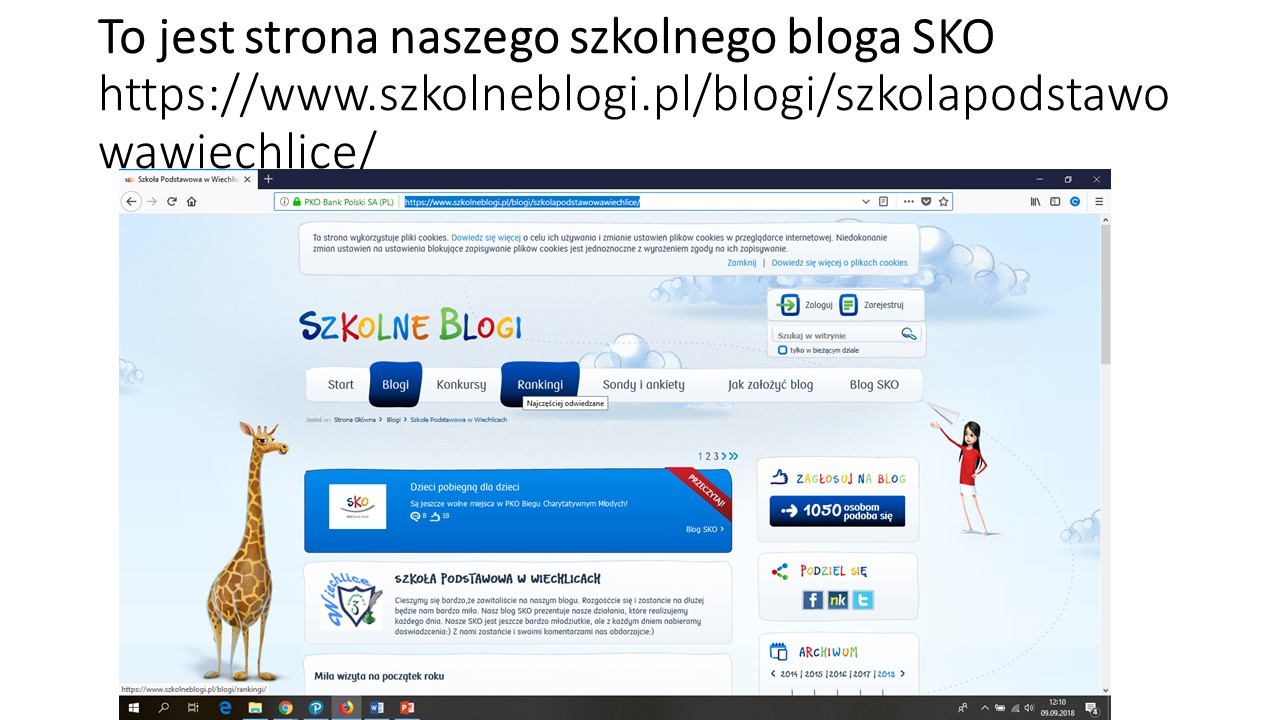Screen dimensions: 1280x720
Task: Select 2018 in the Archiwum
Action: 886,674
